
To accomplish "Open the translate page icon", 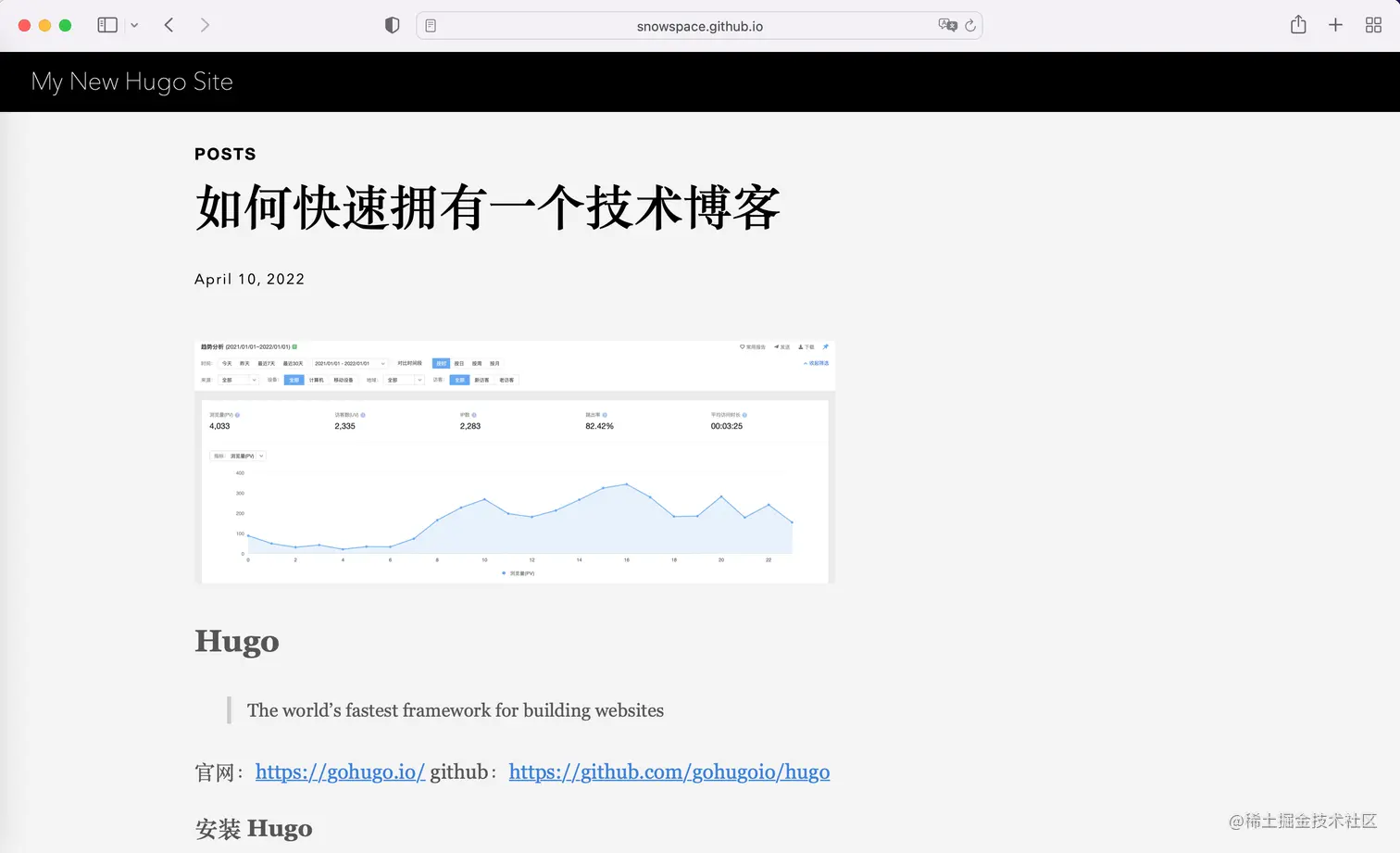I will point(947,25).
